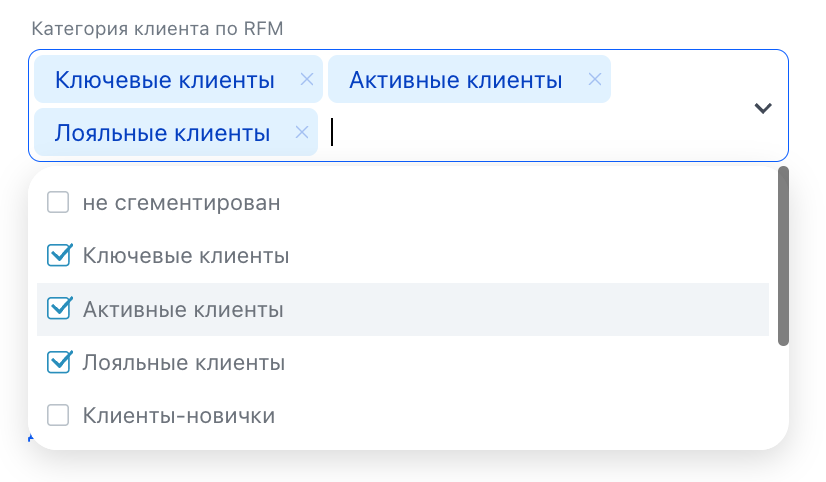Uncheck the Активные клиенты checkbox in list
The height and width of the screenshot is (482, 826).
click(59, 309)
